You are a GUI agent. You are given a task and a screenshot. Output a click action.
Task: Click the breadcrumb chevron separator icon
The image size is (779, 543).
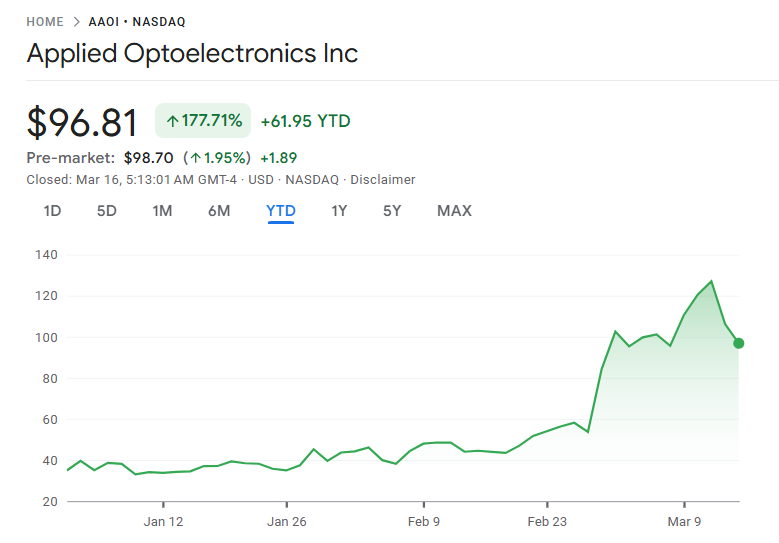pyautogui.click(x=76, y=22)
